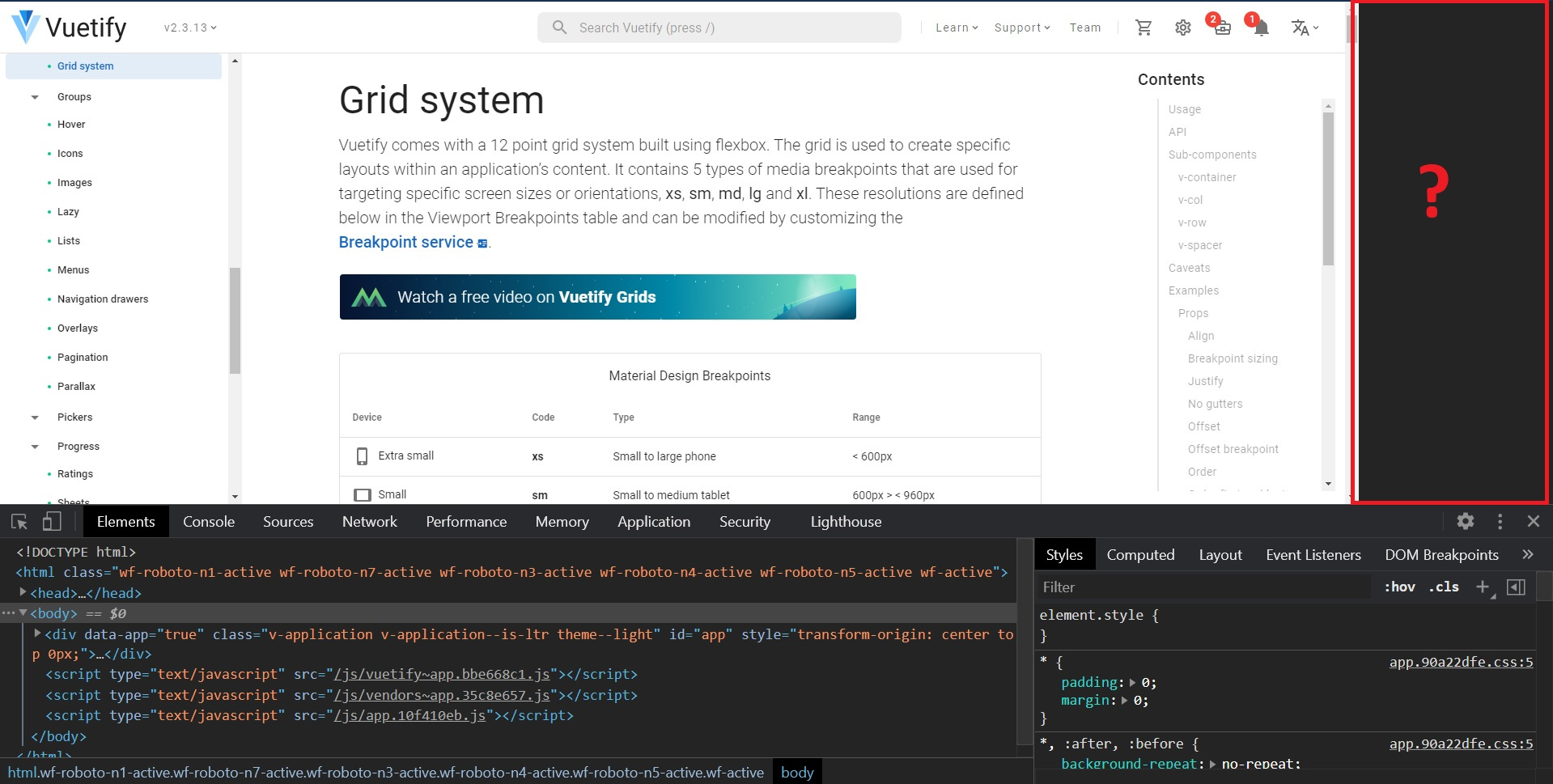Open app.90a22dfe.css:5 source link for * rule
The height and width of the screenshot is (784, 1553).
point(1461,662)
